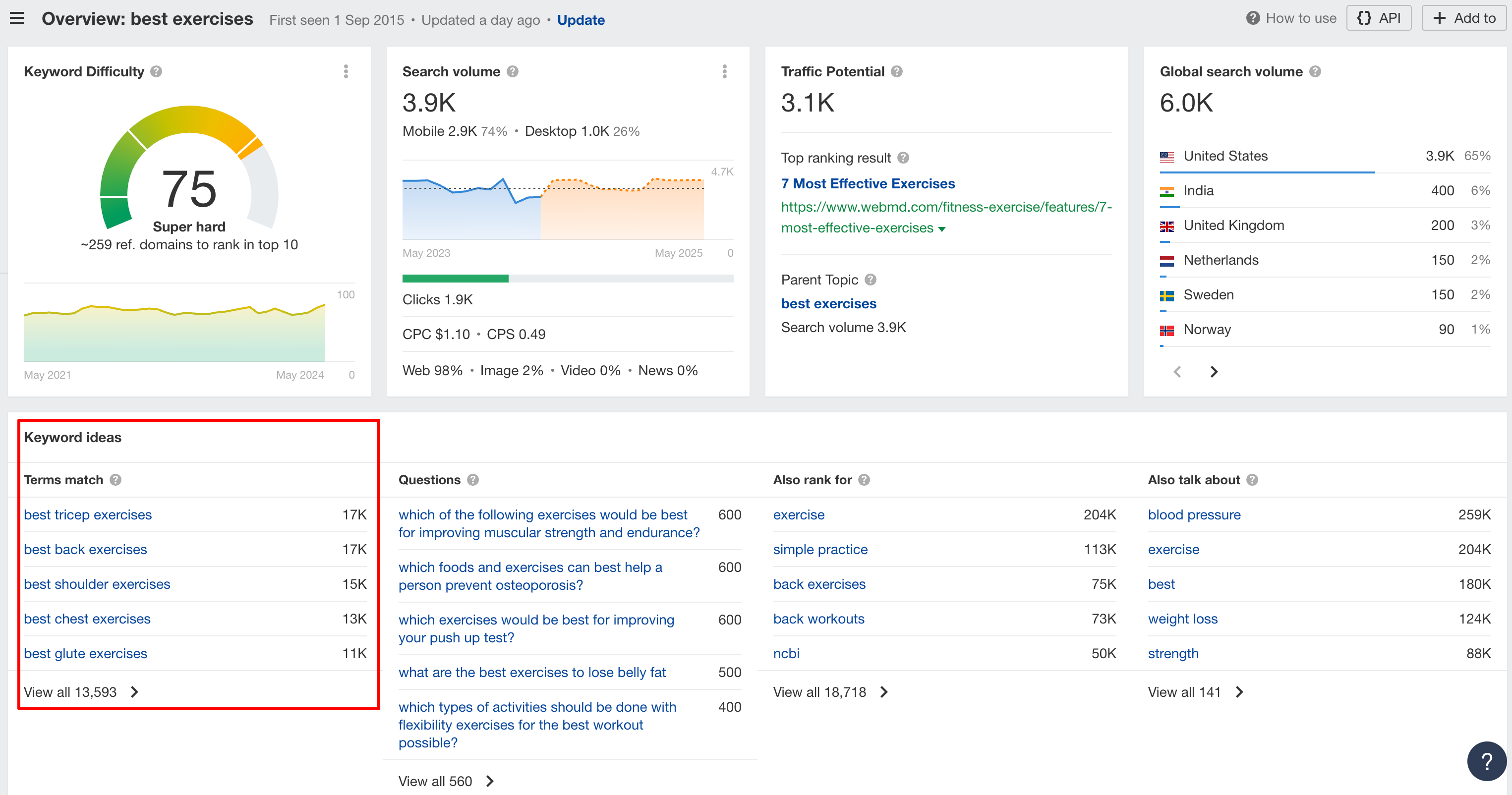Click Top ranking result help icon

(903, 158)
